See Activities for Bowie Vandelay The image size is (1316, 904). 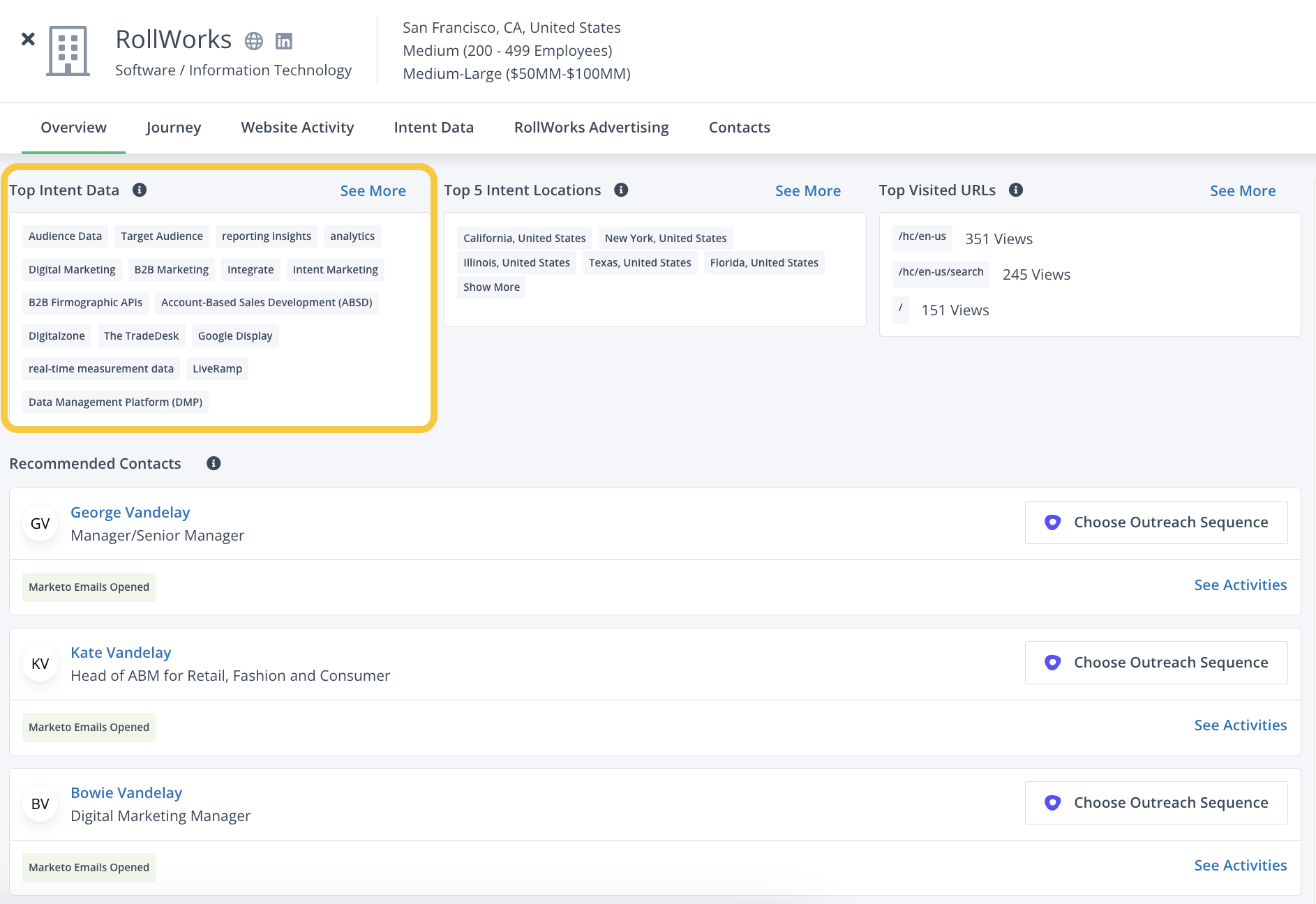pos(1241,866)
